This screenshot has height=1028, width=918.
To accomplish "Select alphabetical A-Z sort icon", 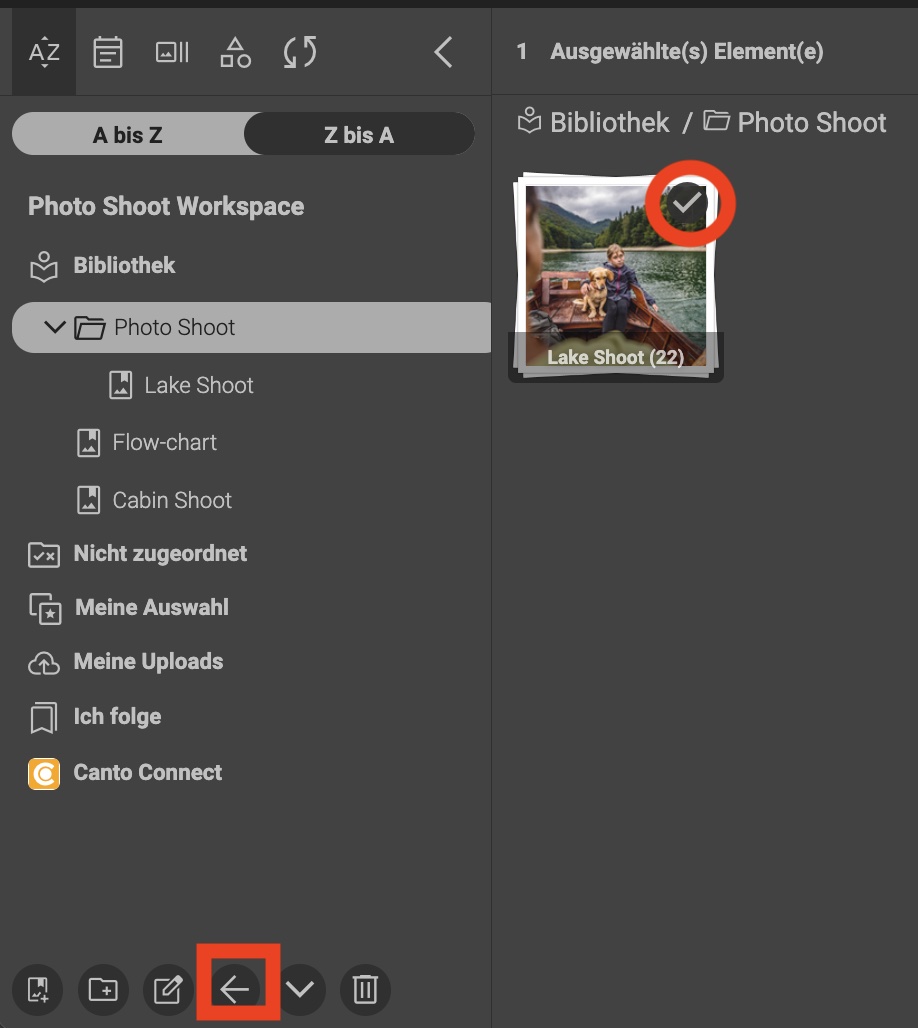I will point(44,53).
